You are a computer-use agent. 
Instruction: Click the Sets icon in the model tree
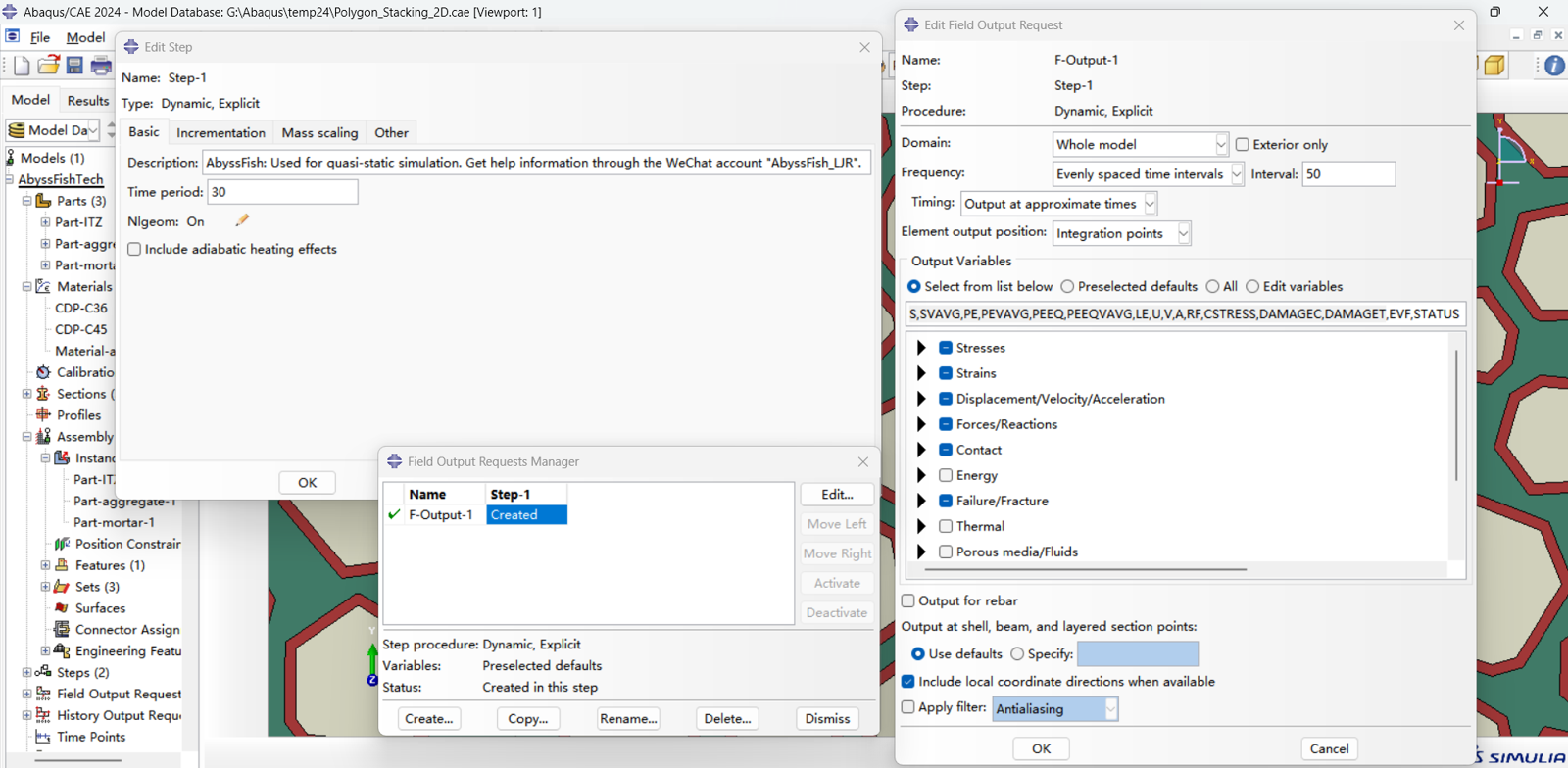pyautogui.click(x=62, y=587)
